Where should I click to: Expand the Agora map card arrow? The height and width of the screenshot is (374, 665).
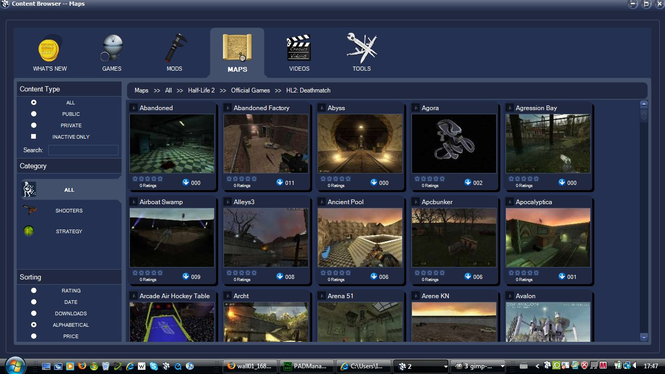click(416, 108)
